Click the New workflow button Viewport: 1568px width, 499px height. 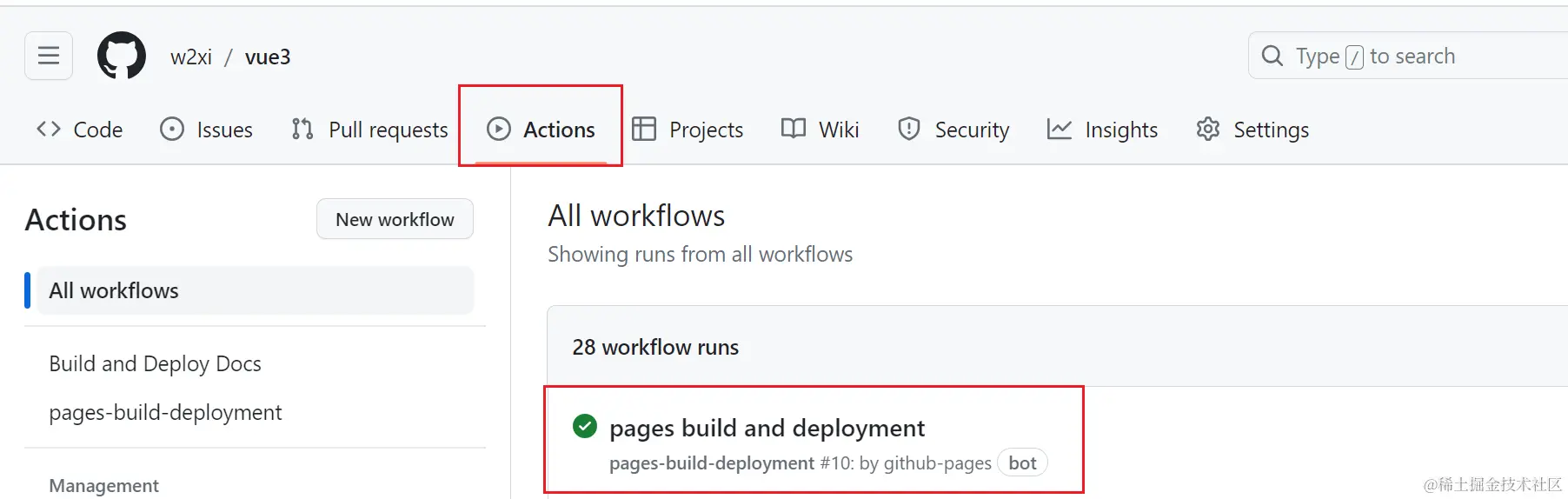[395, 219]
